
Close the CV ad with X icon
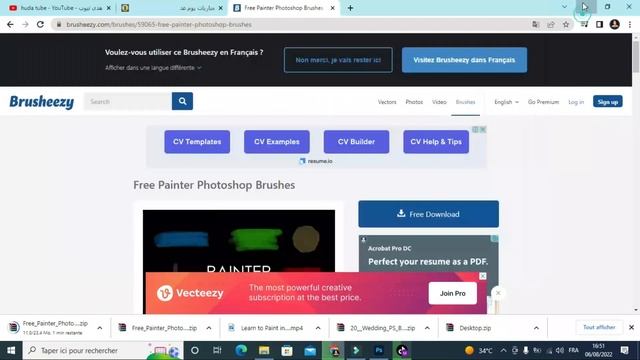483,129
